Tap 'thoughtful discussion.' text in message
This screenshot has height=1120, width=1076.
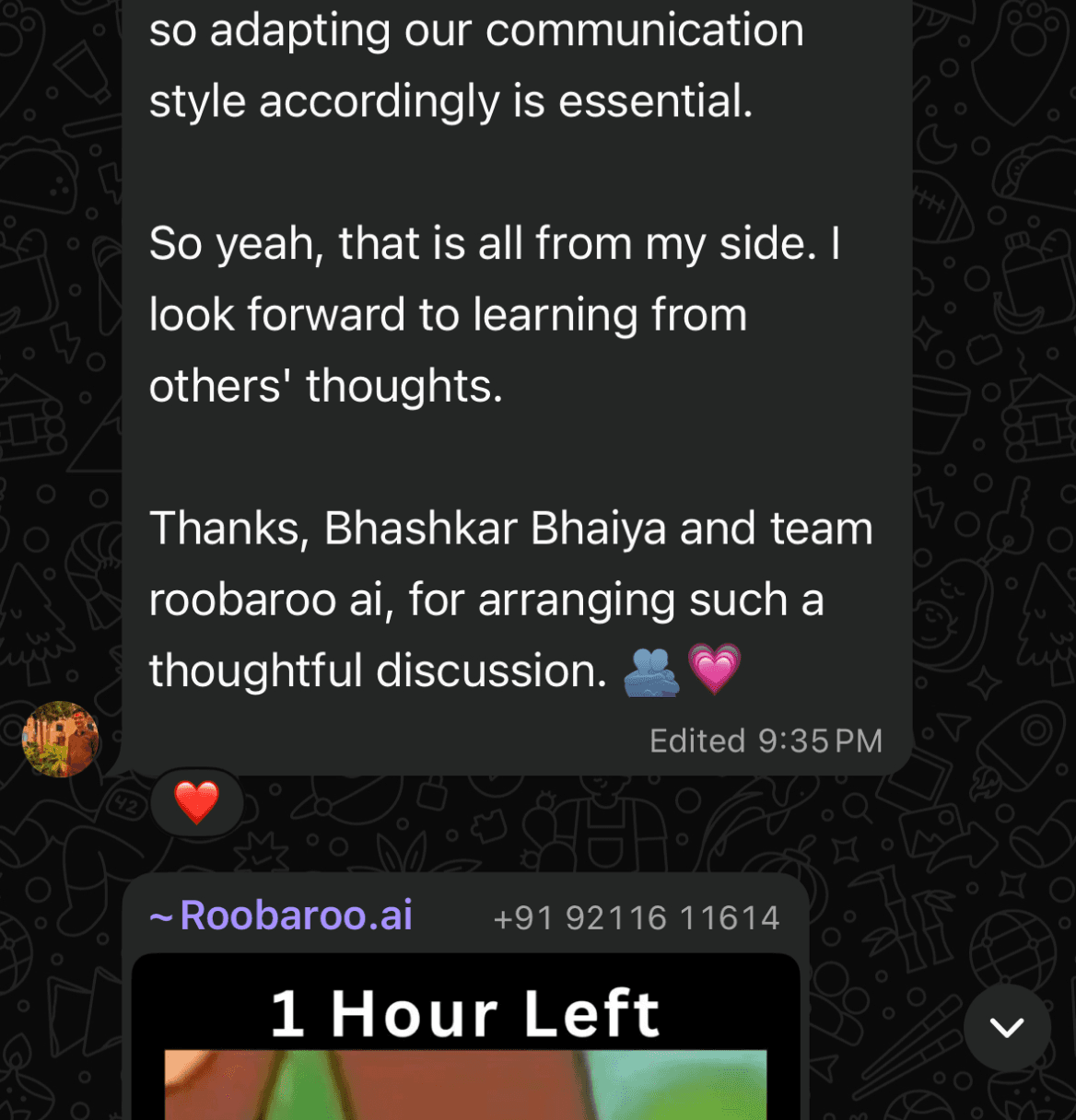pyautogui.click(x=379, y=671)
